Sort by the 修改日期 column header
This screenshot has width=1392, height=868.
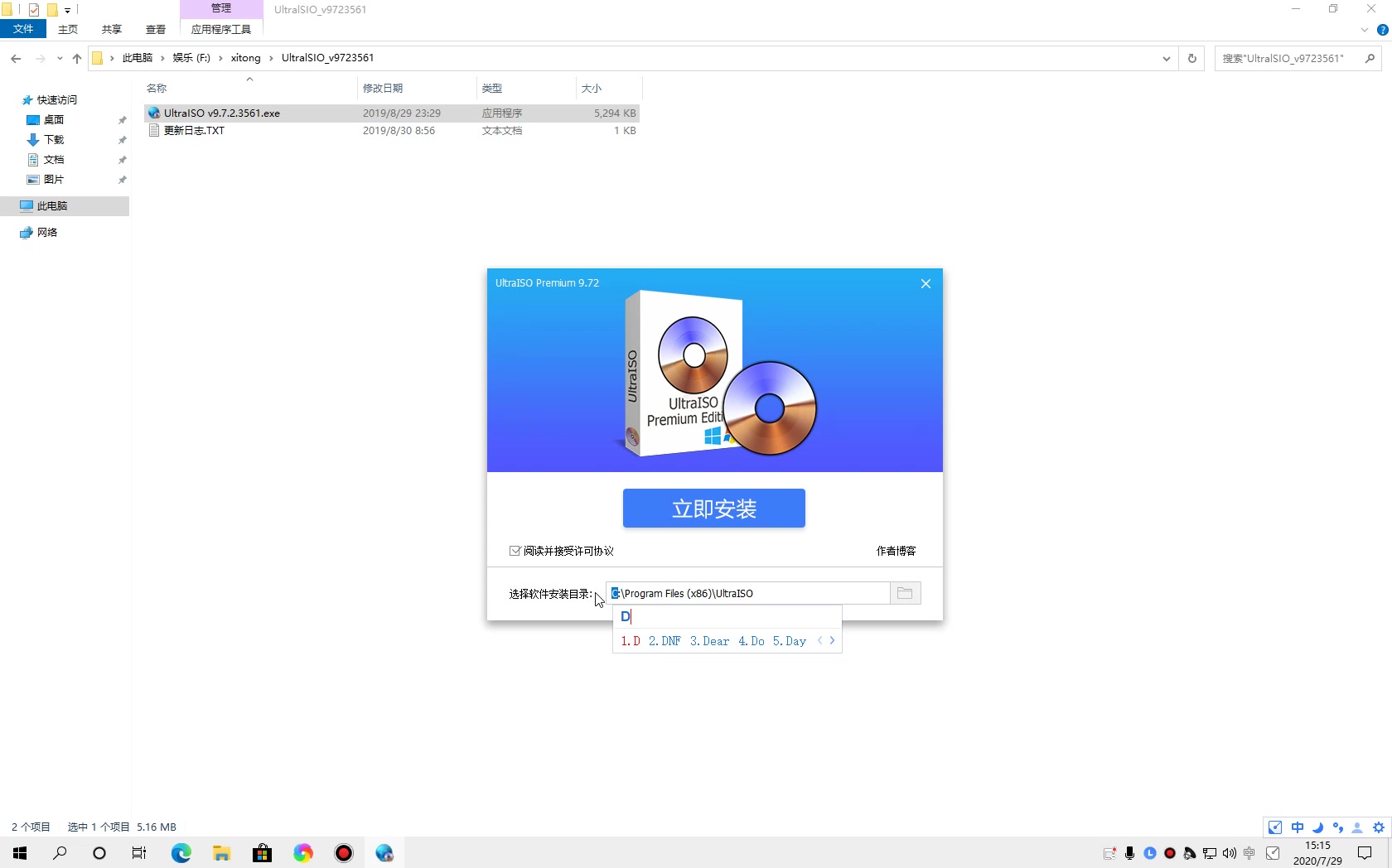pyautogui.click(x=418, y=88)
